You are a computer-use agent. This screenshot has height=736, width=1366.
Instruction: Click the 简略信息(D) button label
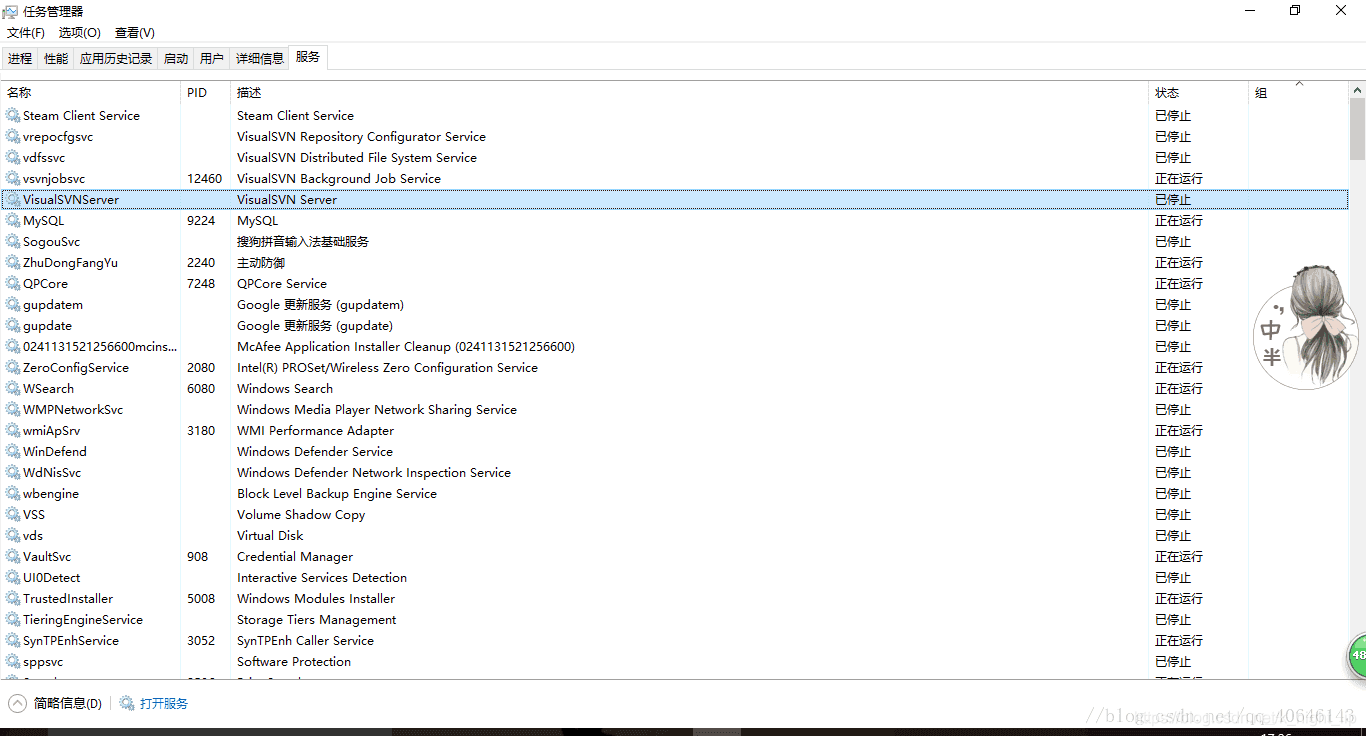click(68, 703)
